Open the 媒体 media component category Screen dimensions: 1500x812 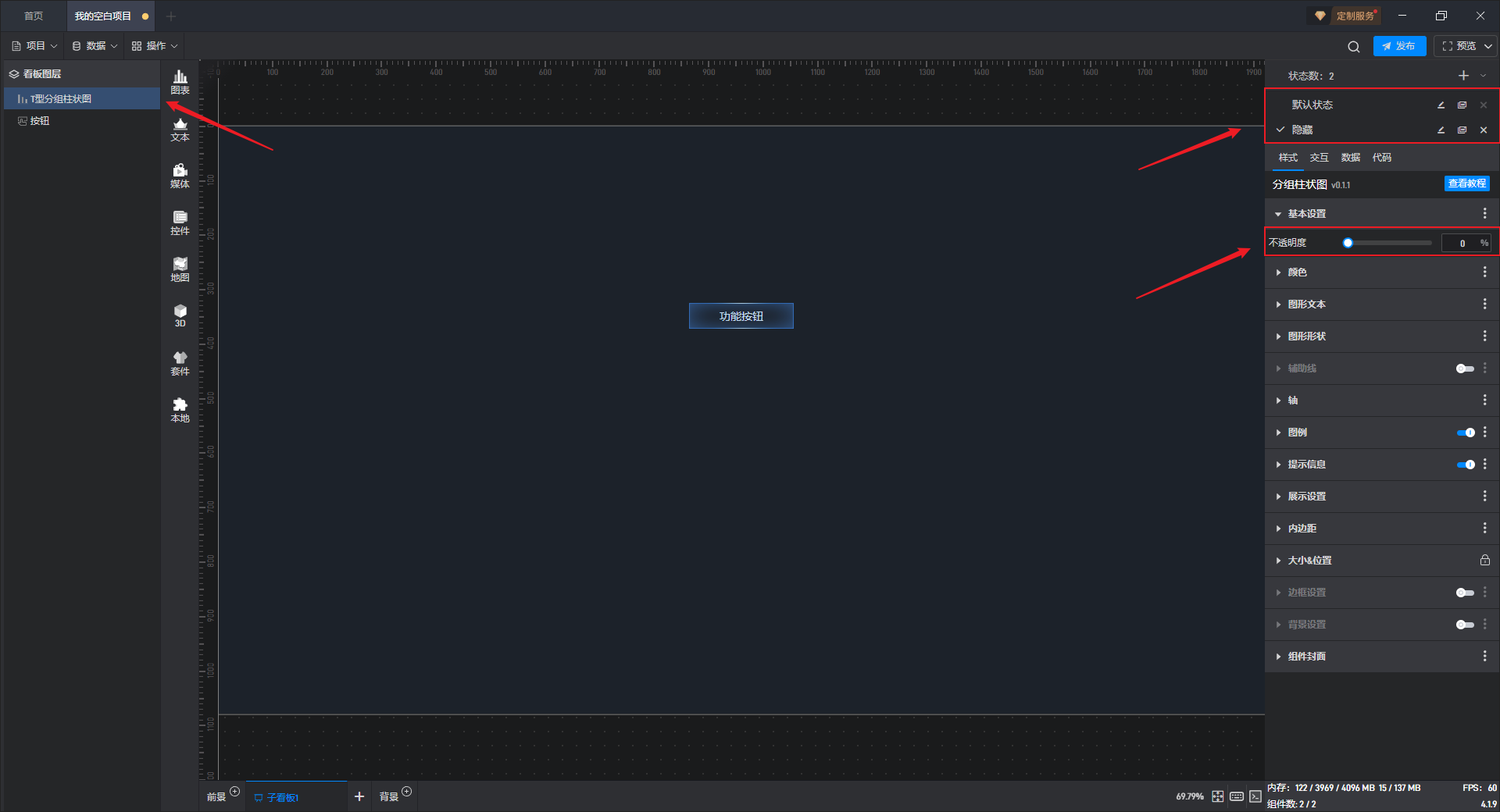pyautogui.click(x=180, y=176)
